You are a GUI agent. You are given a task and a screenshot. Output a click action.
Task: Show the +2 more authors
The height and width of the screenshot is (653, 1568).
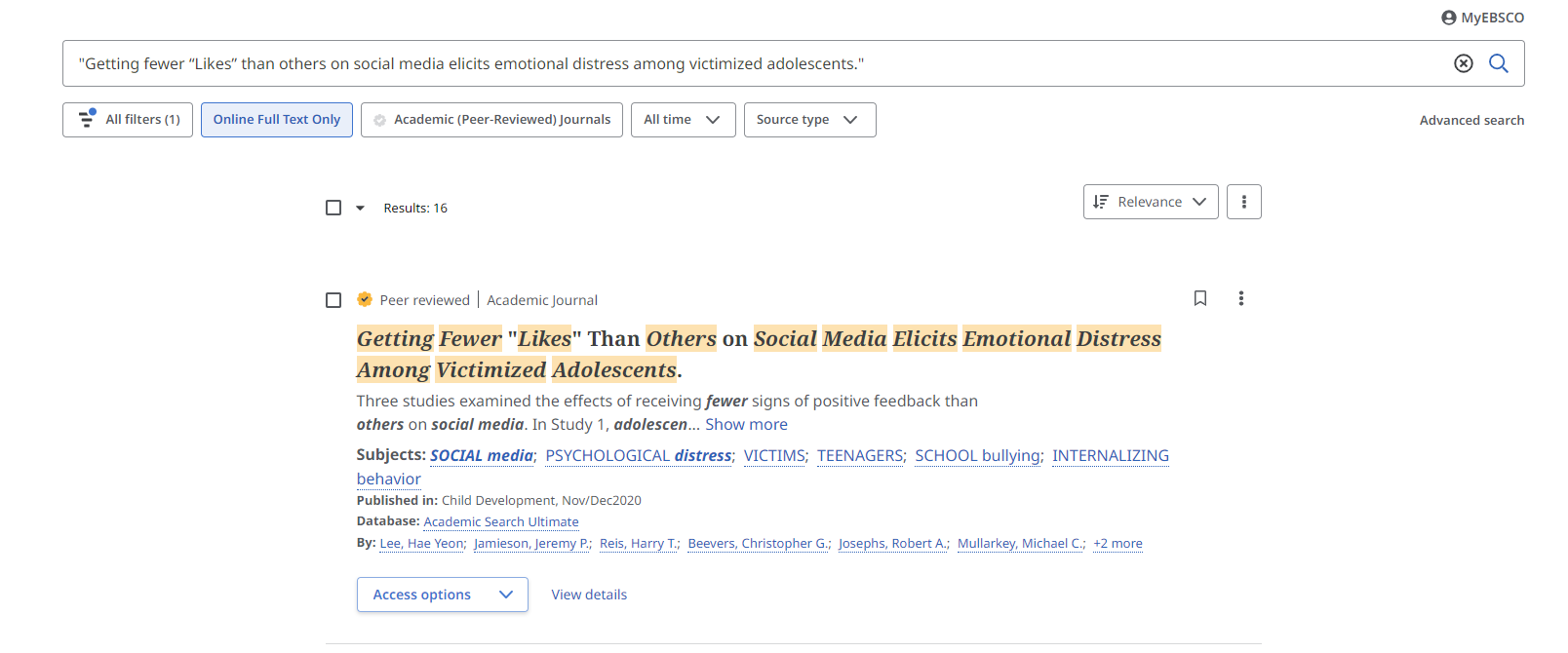point(1117,543)
